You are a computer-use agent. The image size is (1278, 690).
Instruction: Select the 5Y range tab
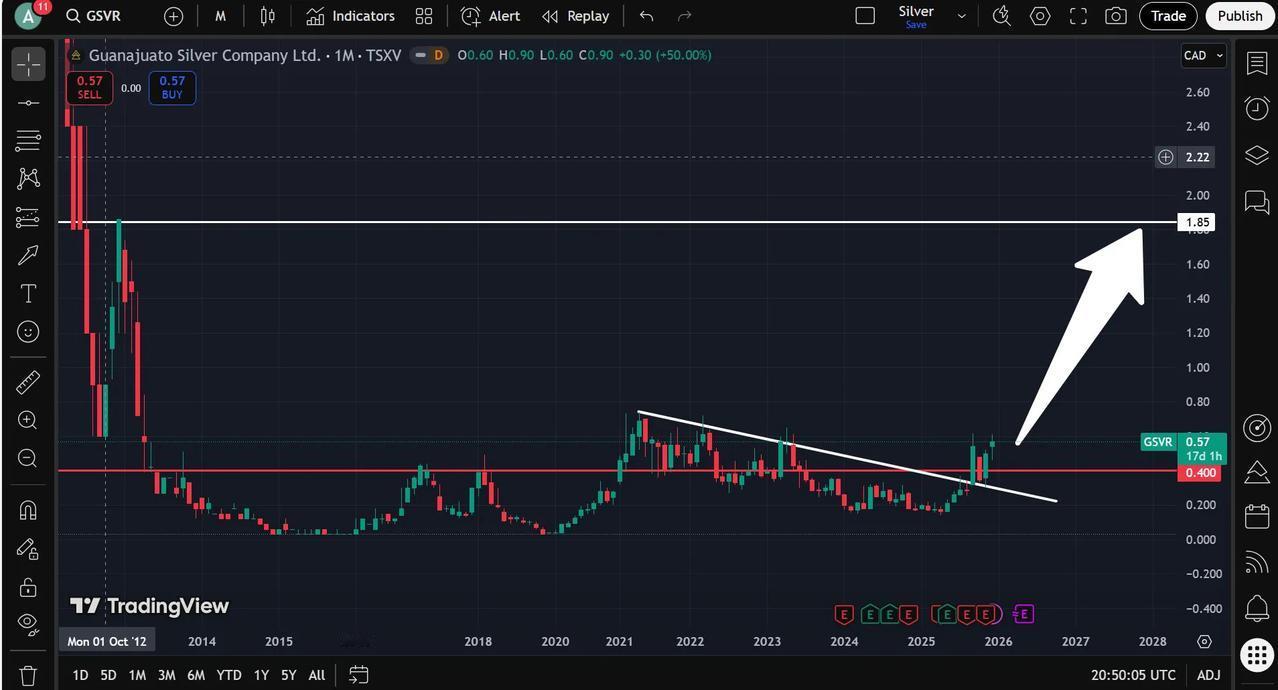coord(288,675)
